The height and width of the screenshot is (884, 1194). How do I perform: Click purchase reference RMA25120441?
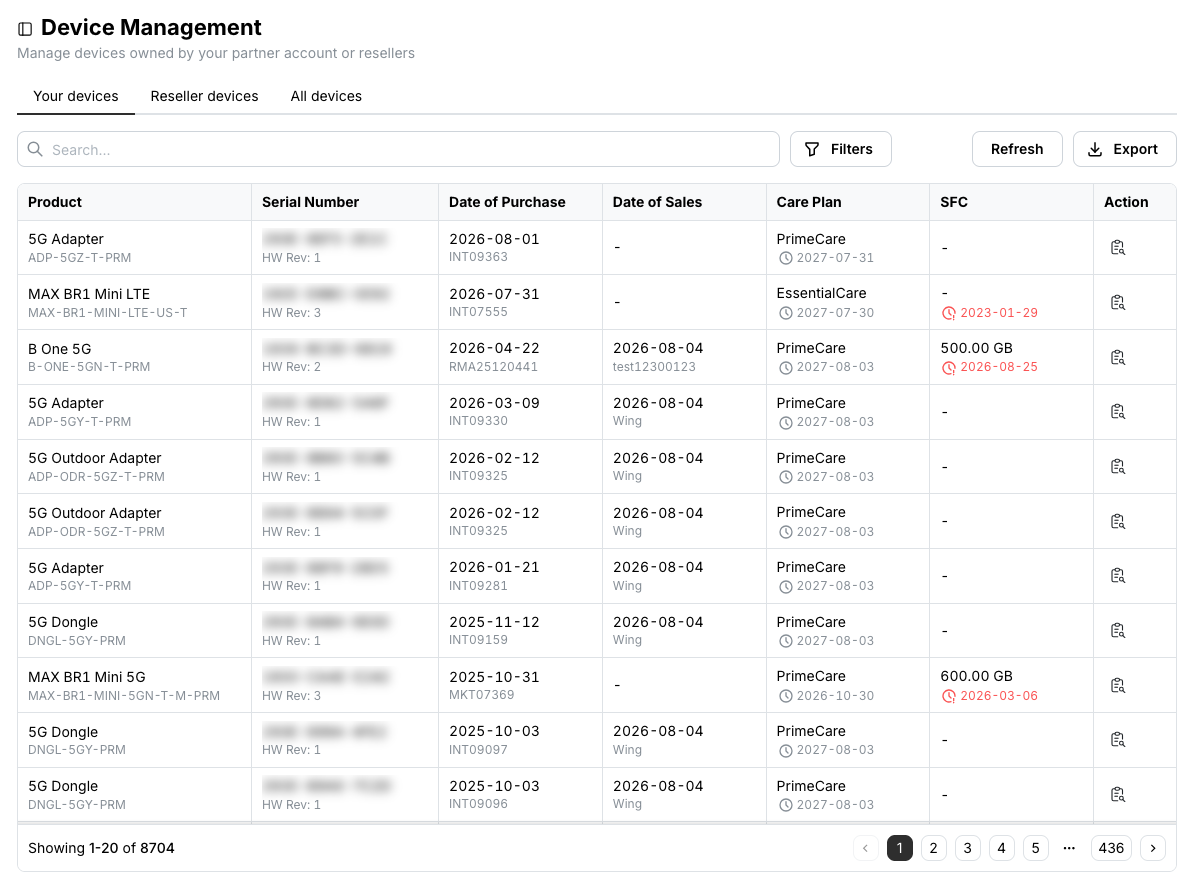(x=493, y=367)
